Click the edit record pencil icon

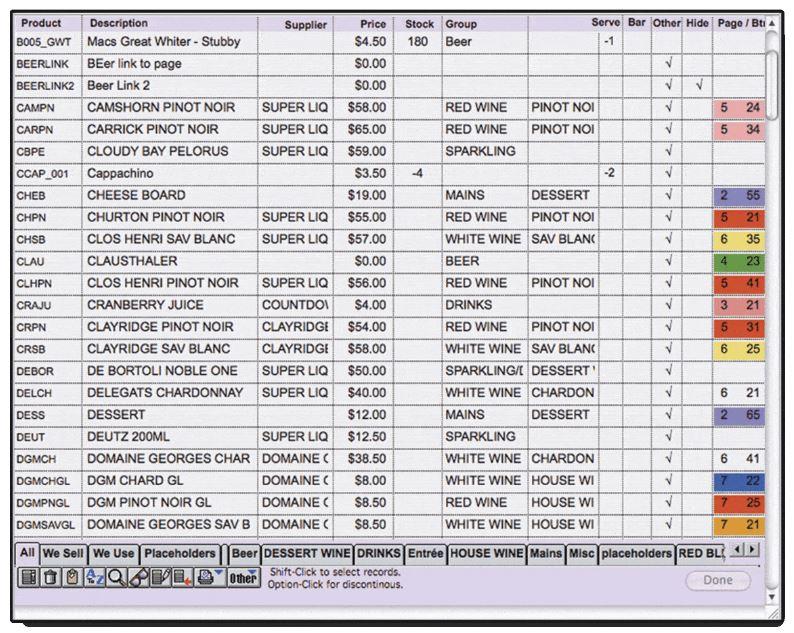pos(160,577)
